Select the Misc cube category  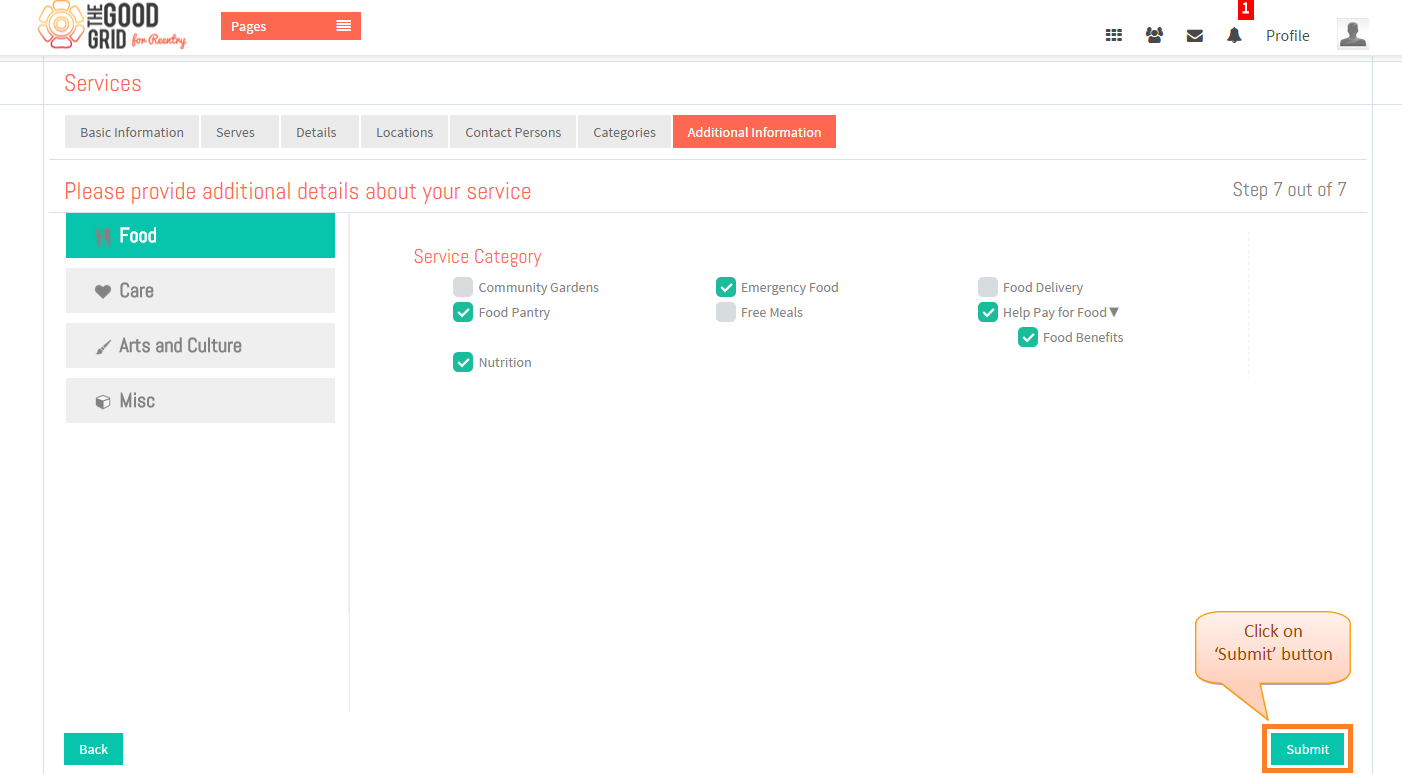(x=200, y=400)
